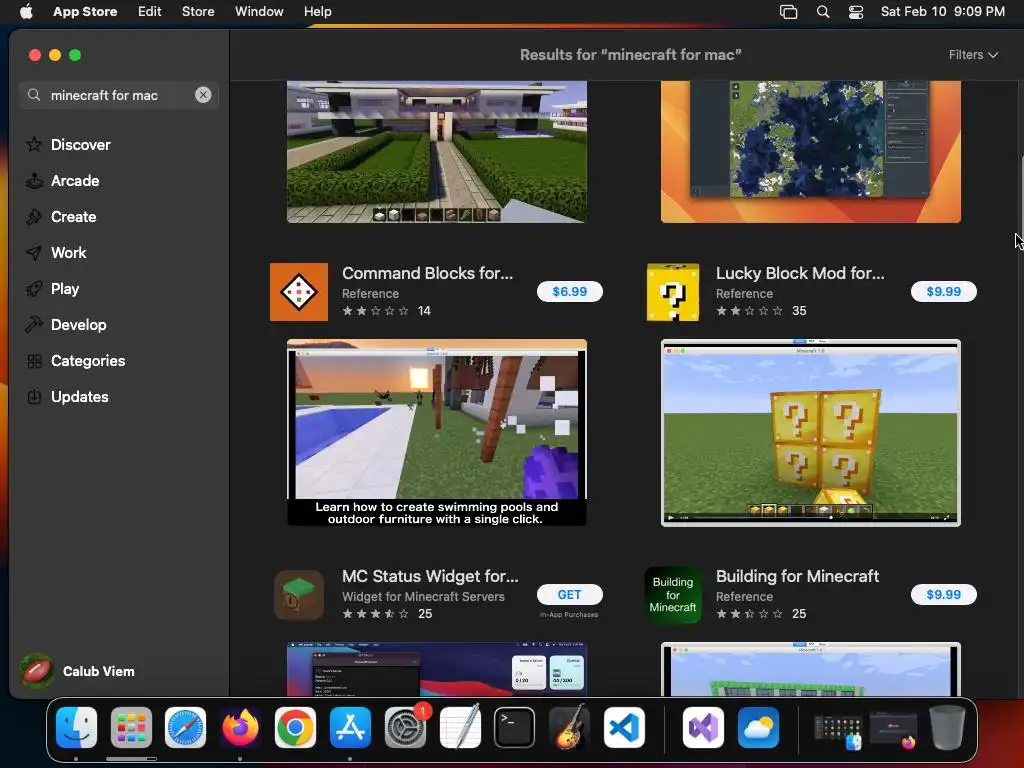View swimming pool screenshot of Command Blocks

(x=437, y=432)
